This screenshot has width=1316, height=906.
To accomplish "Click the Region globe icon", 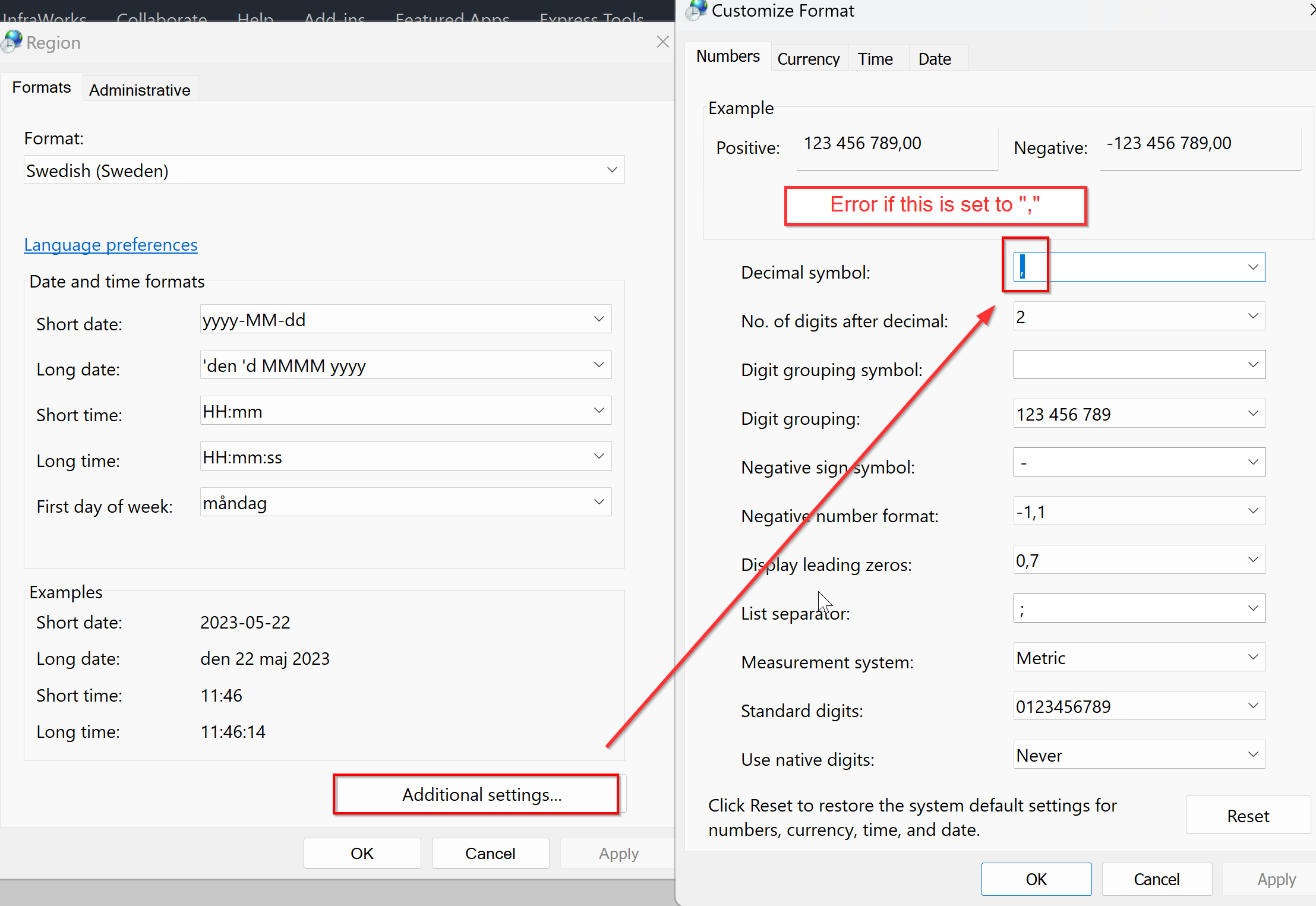I will (11, 40).
